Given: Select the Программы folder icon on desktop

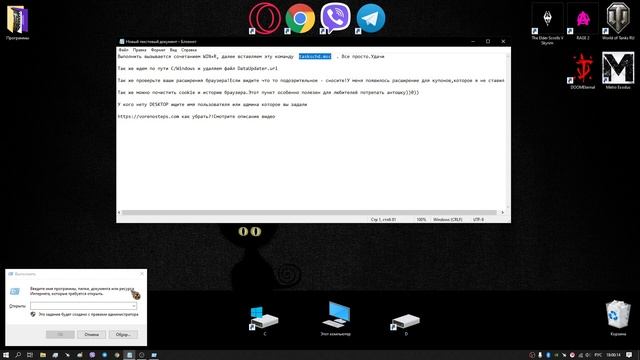Looking at the screenshot, I should click(x=18, y=22).
